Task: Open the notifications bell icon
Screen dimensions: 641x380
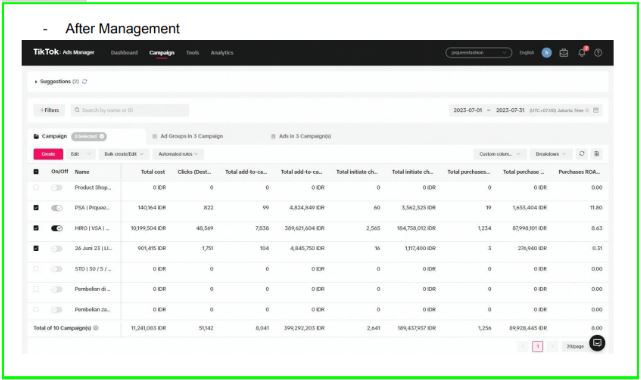Action: click(x=582, y=52)
